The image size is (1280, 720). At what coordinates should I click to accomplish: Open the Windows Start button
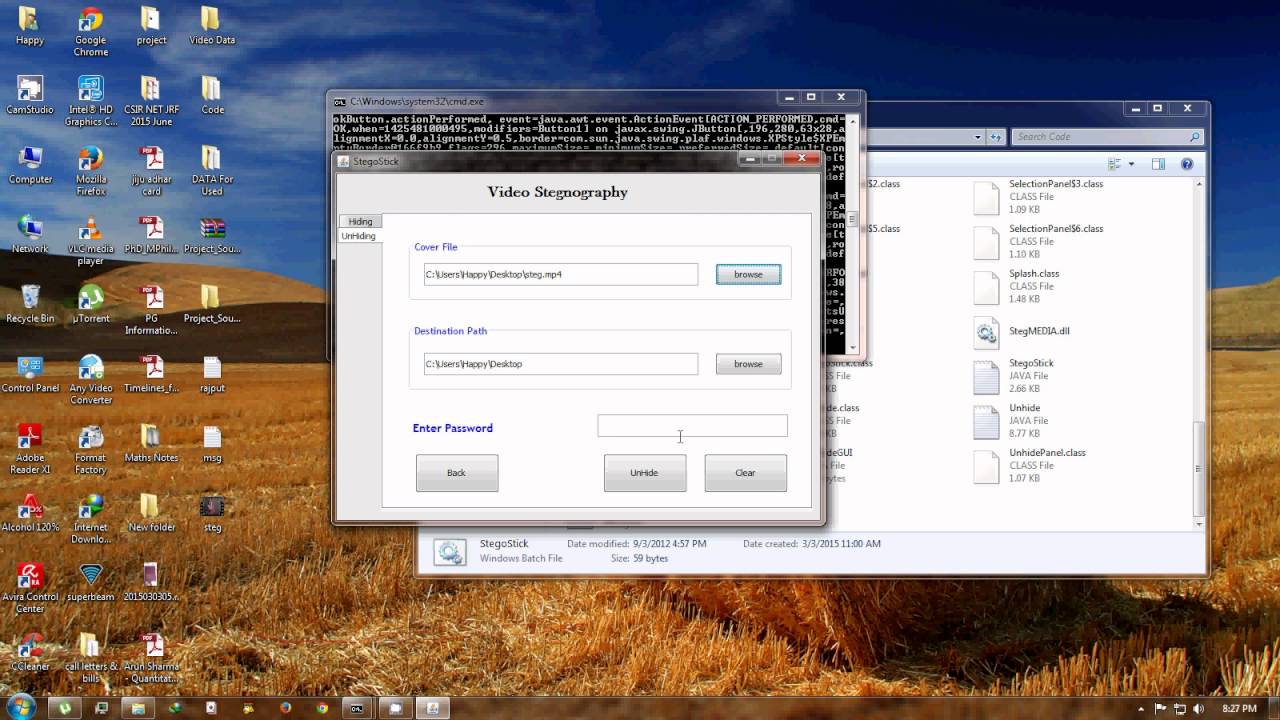(x=20, y=707)
